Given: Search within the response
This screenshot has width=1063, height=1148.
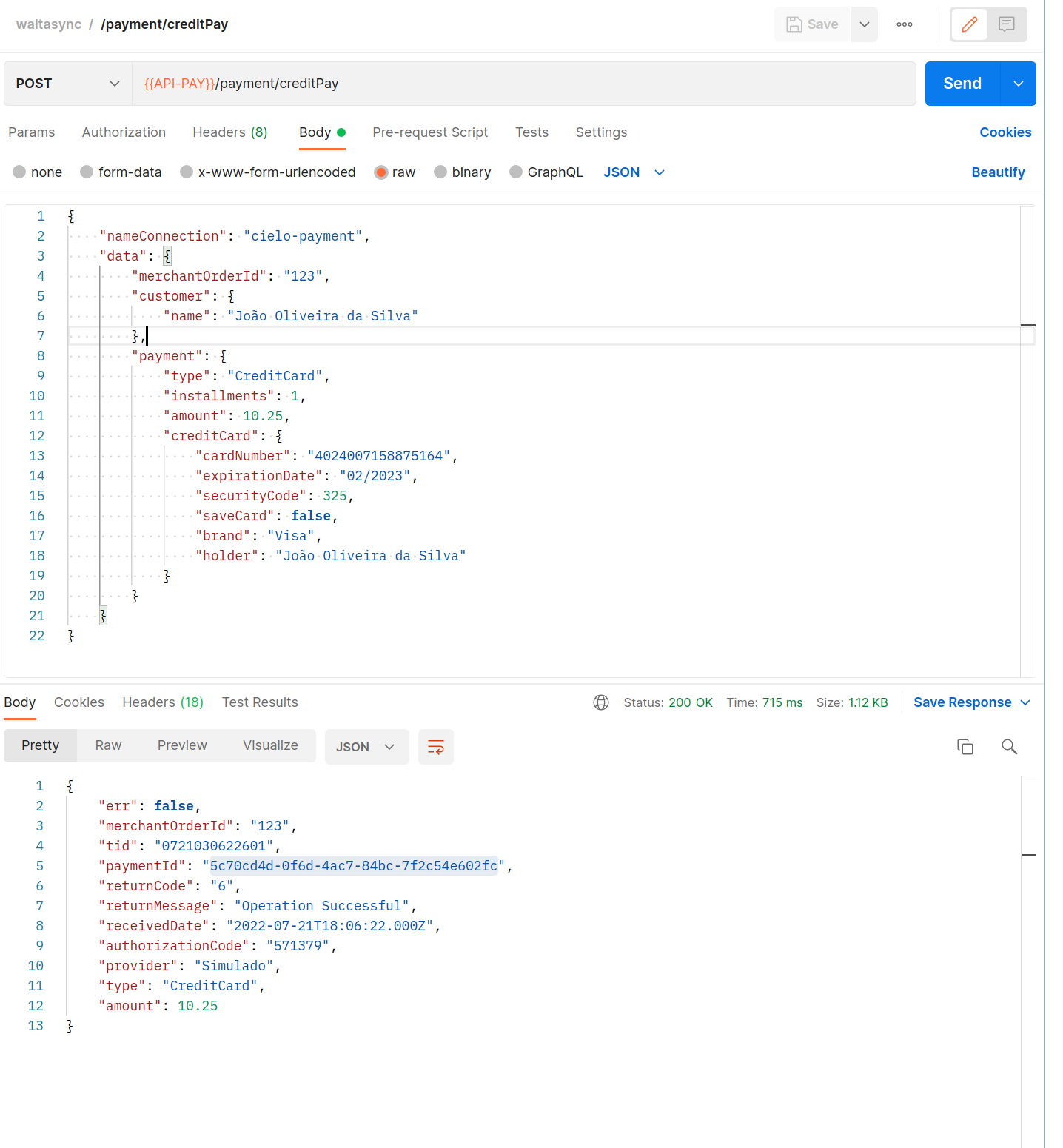Looking at the screenshot, I should (x=1009, y=747).
